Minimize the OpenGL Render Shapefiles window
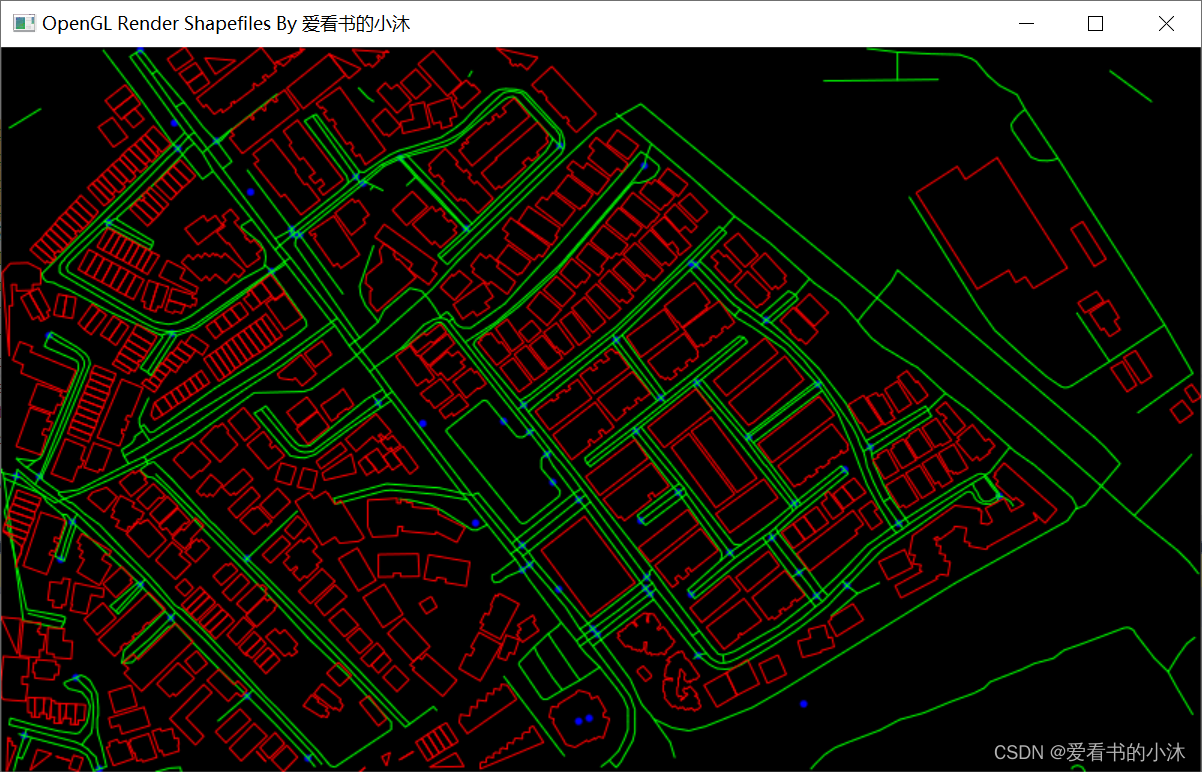Screen dimensions: 1202x772 (x=1025, y=24)
